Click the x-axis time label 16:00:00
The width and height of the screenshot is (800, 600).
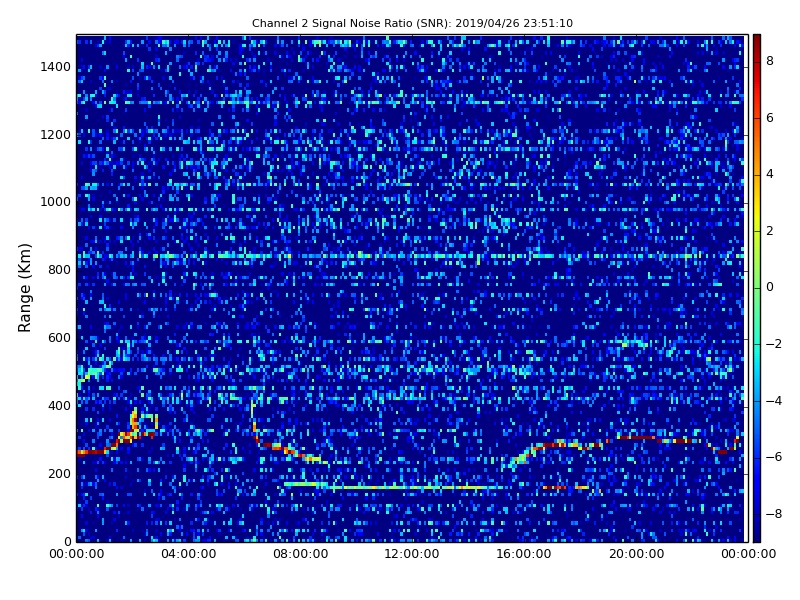pyautogui.click(x=524, y=554)
